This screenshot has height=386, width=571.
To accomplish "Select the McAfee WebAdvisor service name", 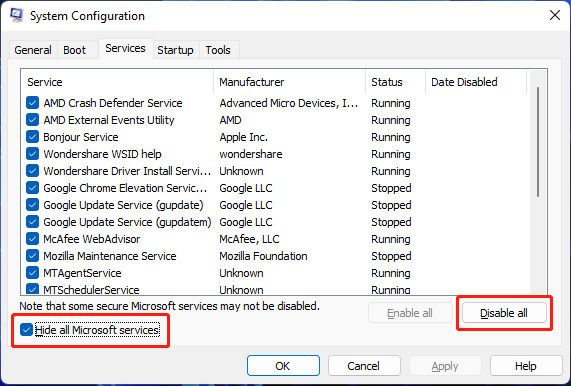I will click(92, 239).
